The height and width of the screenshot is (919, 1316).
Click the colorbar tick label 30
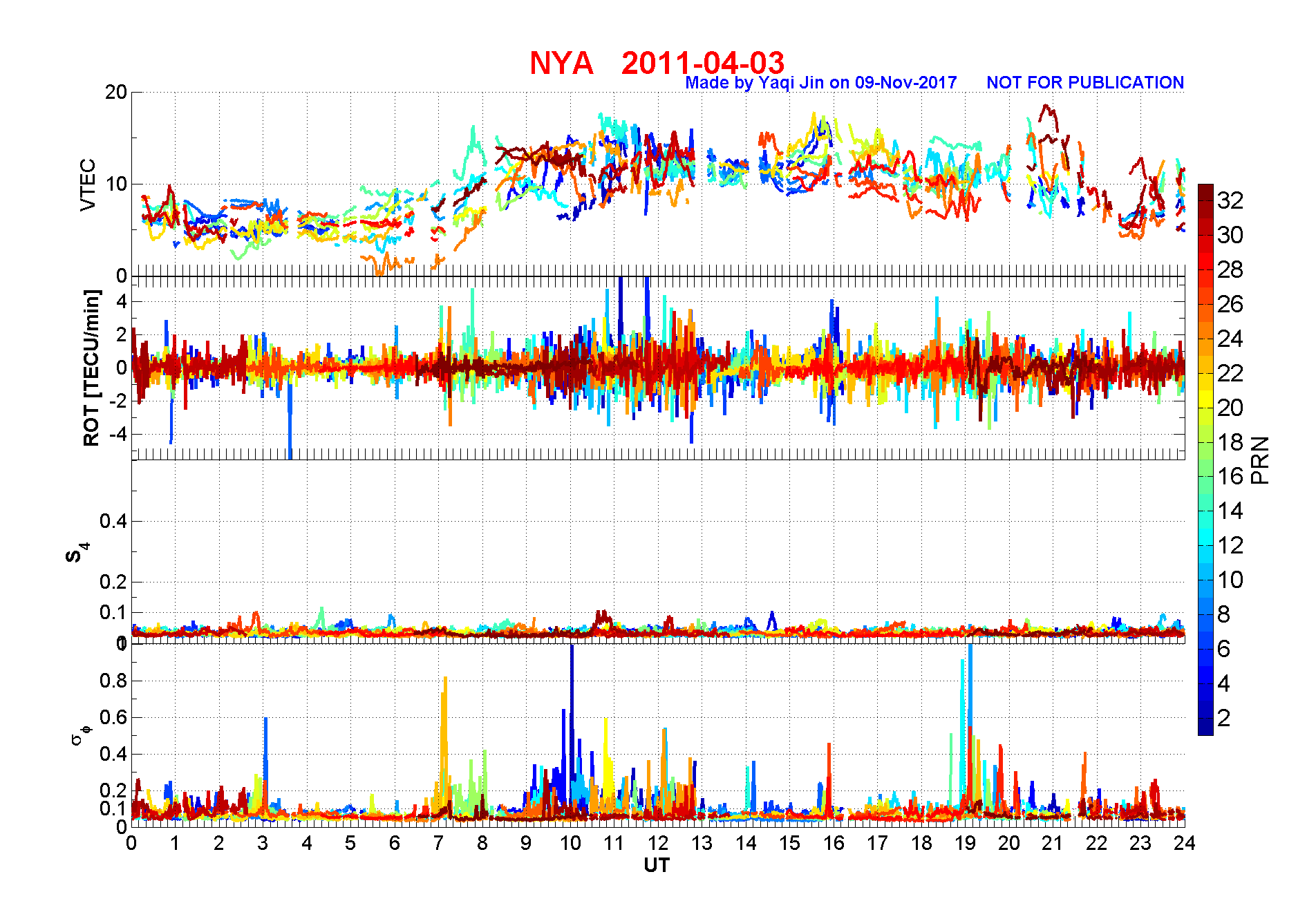1230,235
